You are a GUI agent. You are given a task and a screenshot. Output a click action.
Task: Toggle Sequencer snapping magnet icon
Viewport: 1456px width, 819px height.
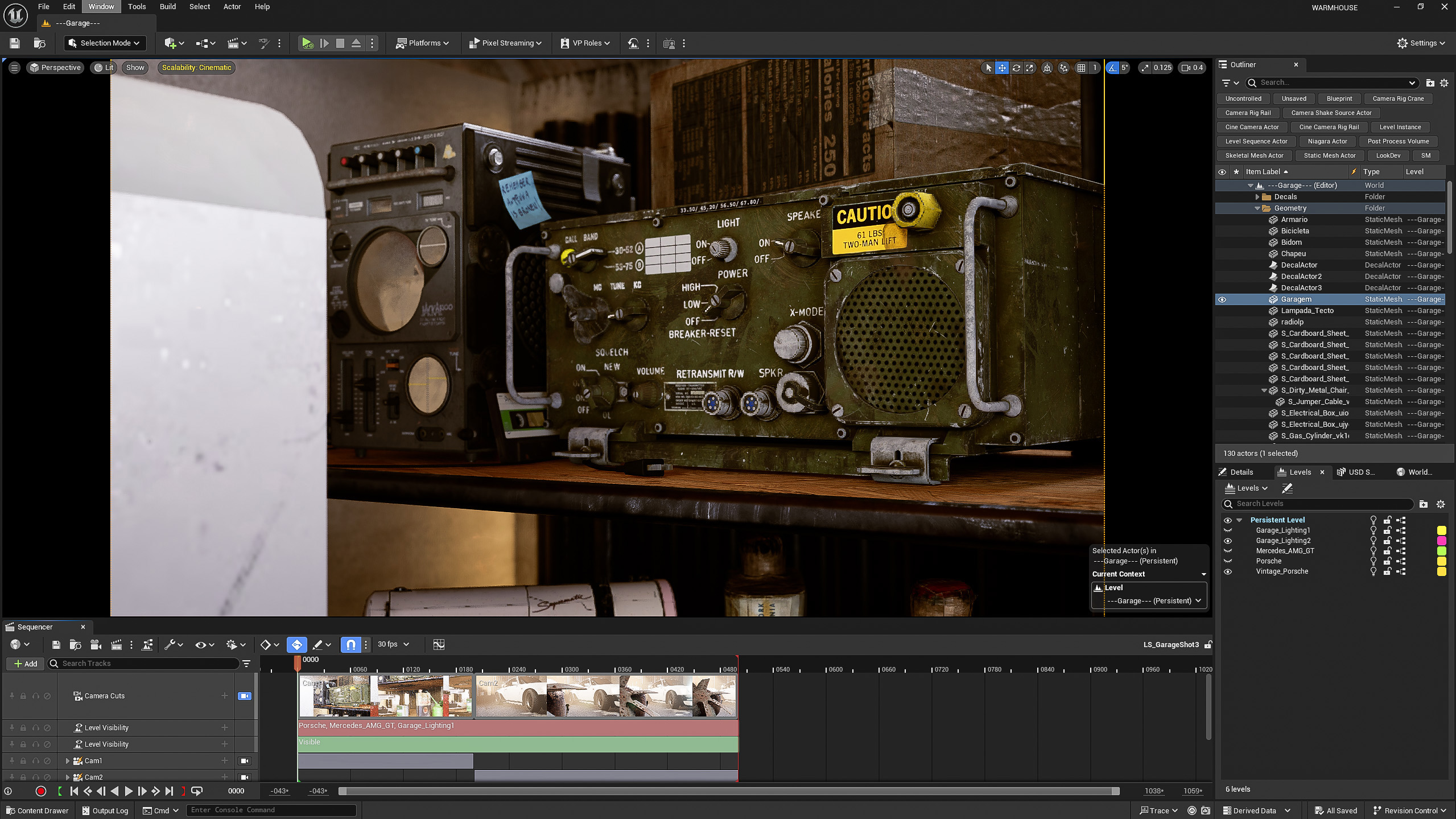[350, 645]
